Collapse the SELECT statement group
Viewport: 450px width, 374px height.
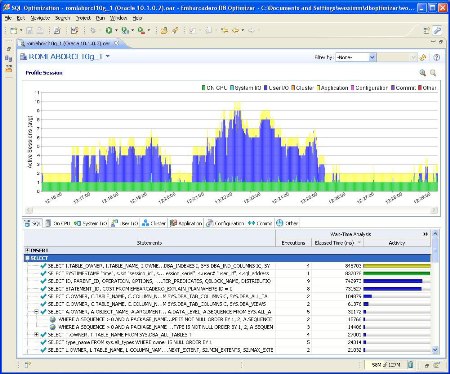[28, 258]
